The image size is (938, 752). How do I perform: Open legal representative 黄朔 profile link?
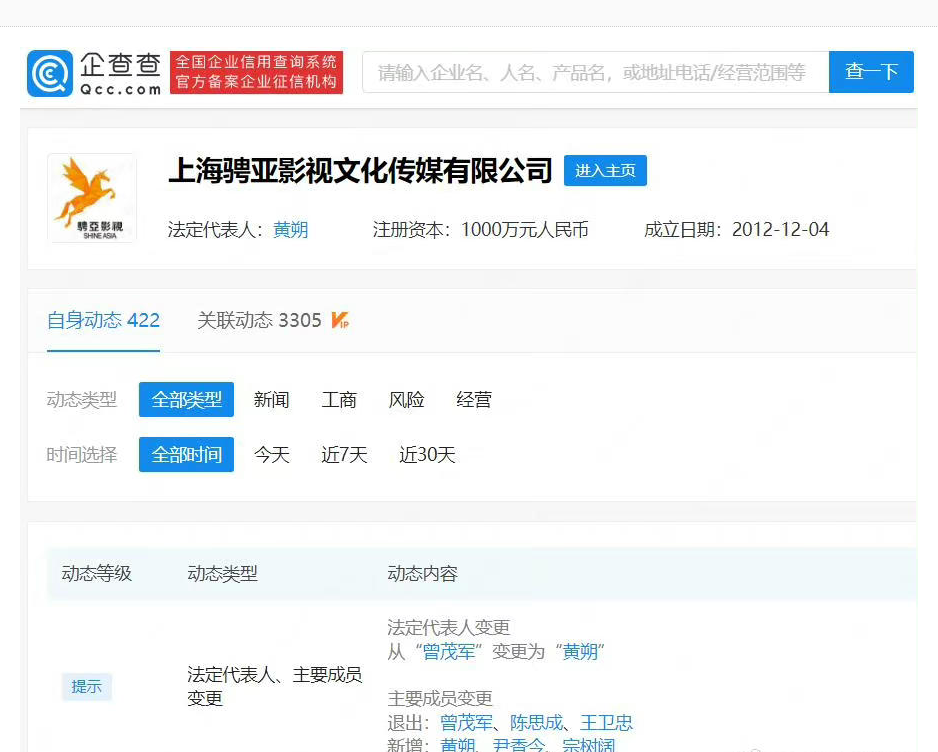pyautogui.click(x=290, y=229)
